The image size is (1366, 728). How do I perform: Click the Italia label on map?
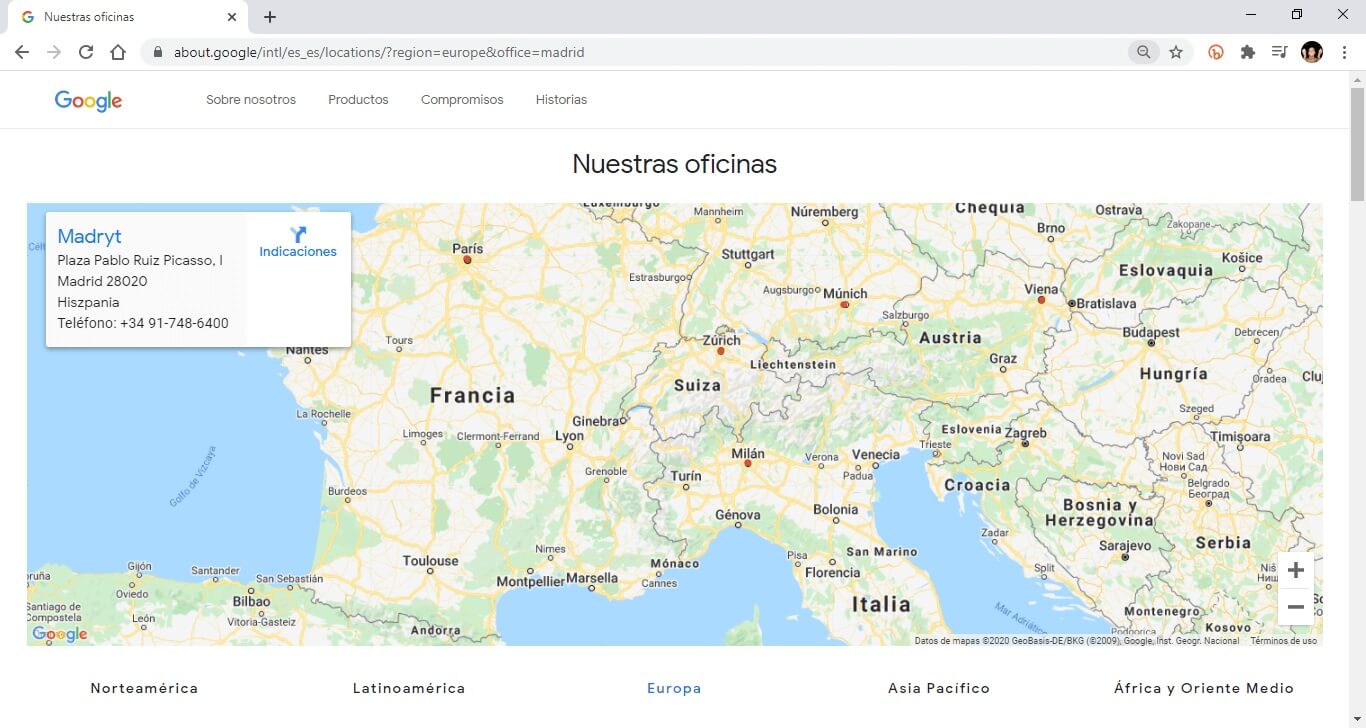tap(881, 604)
